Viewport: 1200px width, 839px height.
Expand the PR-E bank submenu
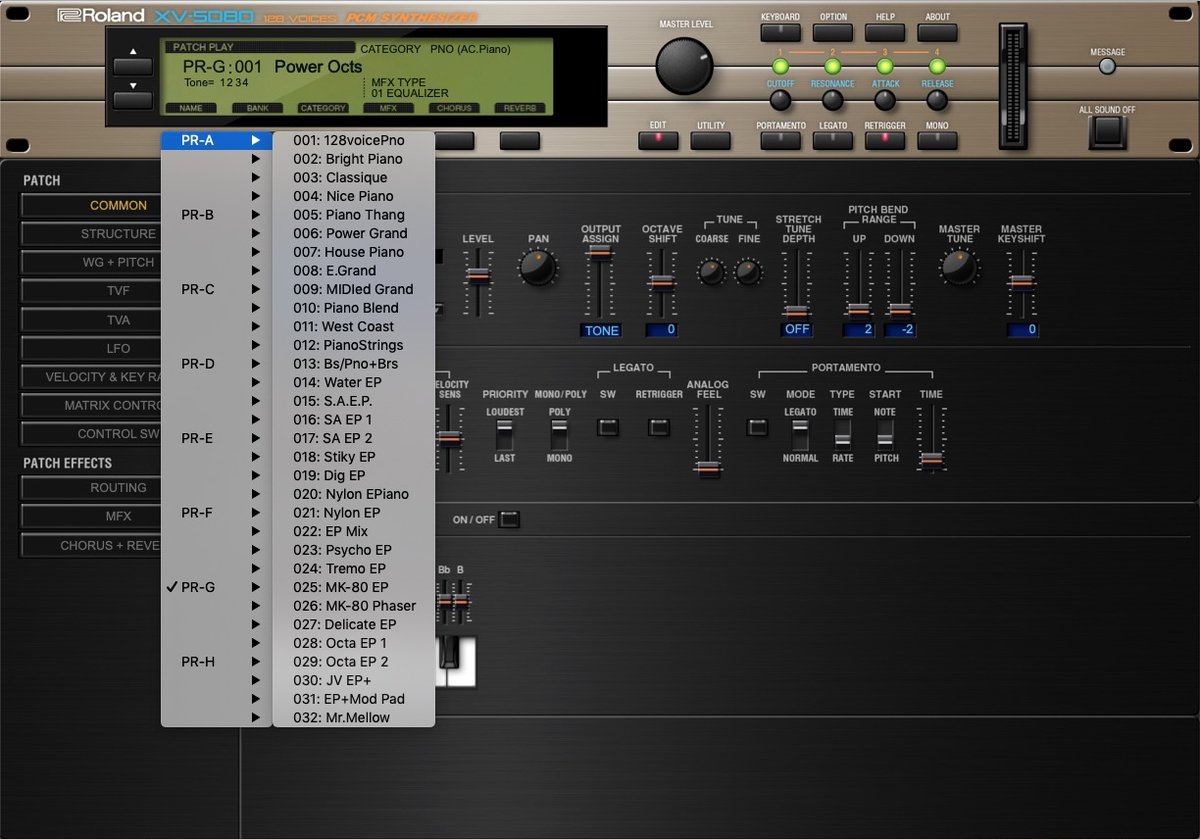216,438
